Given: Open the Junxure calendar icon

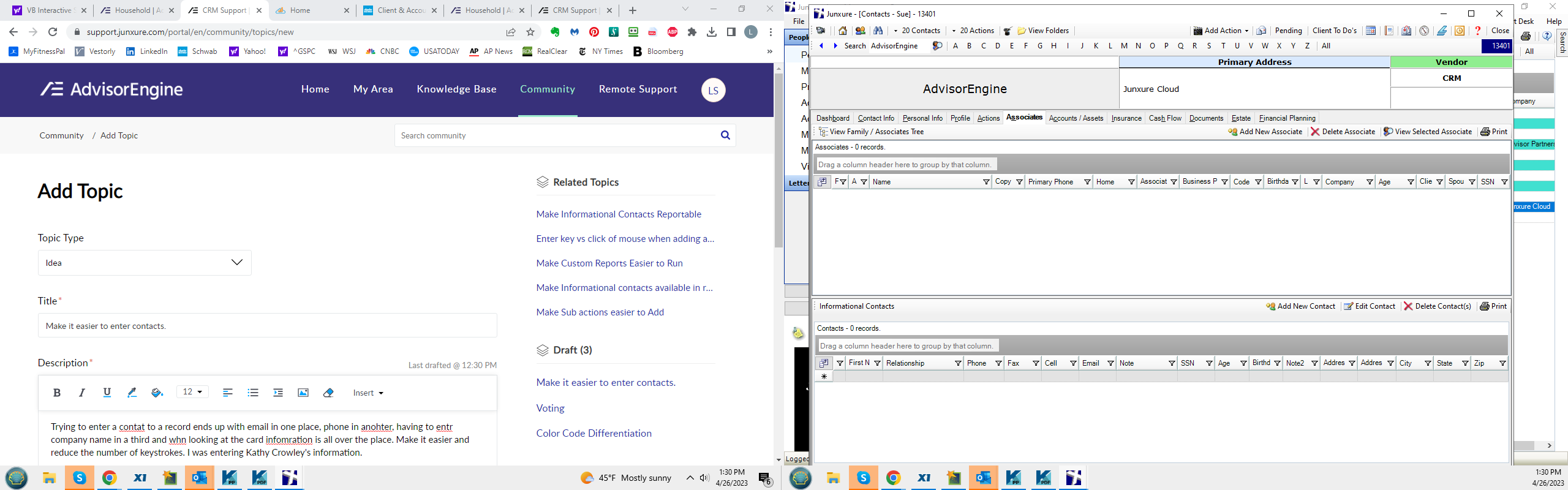Looking at the screenshot, I should (x=1371, y=31).
